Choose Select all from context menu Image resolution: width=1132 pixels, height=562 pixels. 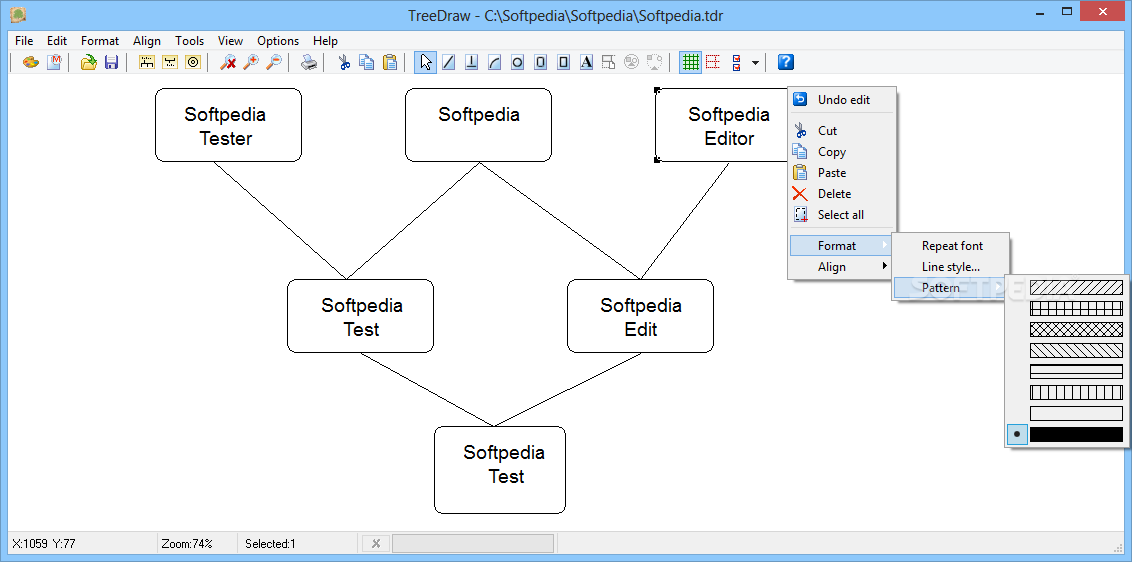point(841,215)
